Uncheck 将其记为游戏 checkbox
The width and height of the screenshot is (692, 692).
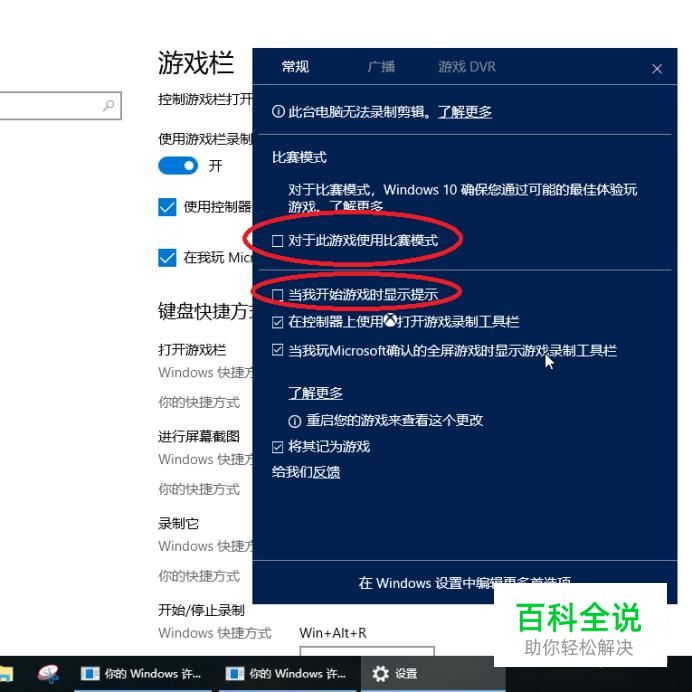[x=277, y=447]
